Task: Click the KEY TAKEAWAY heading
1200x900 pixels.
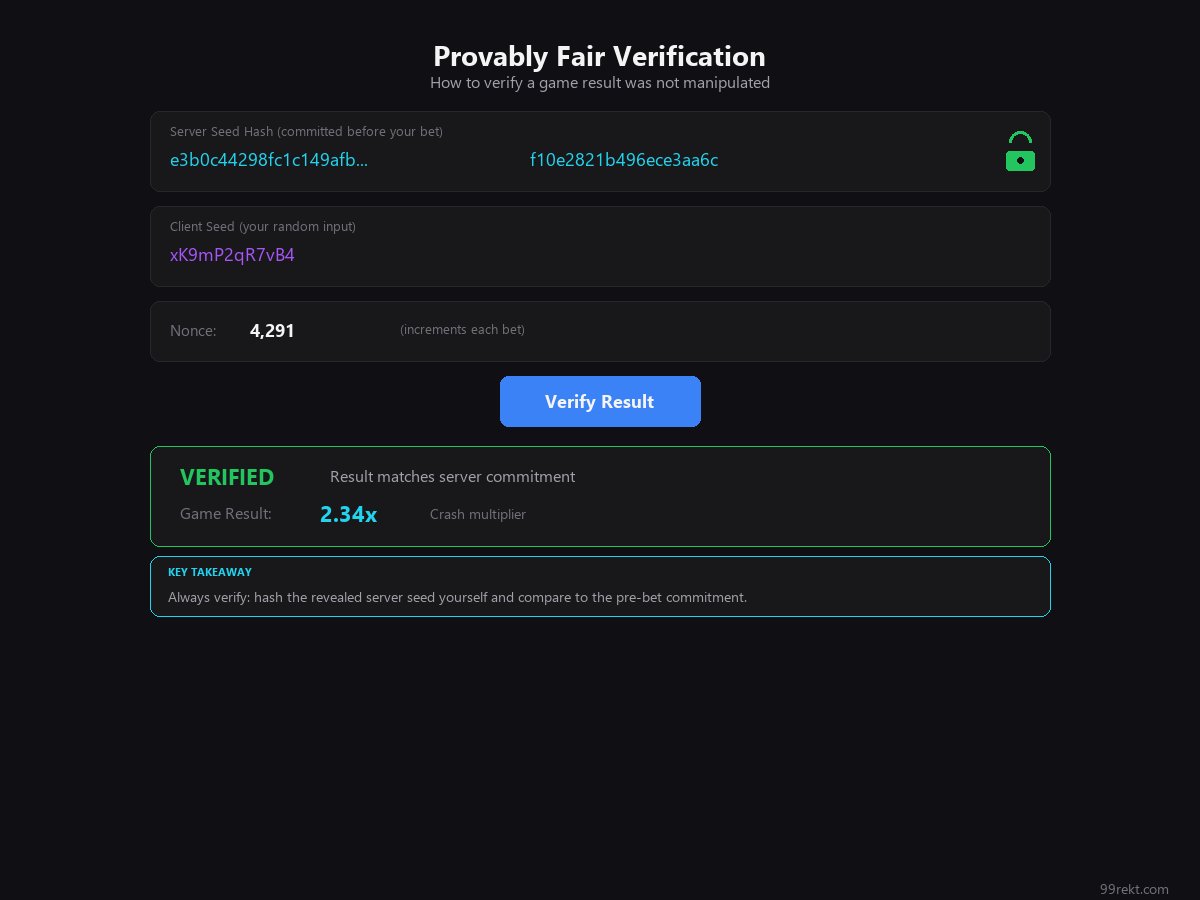Action: [x=209, y=572]
